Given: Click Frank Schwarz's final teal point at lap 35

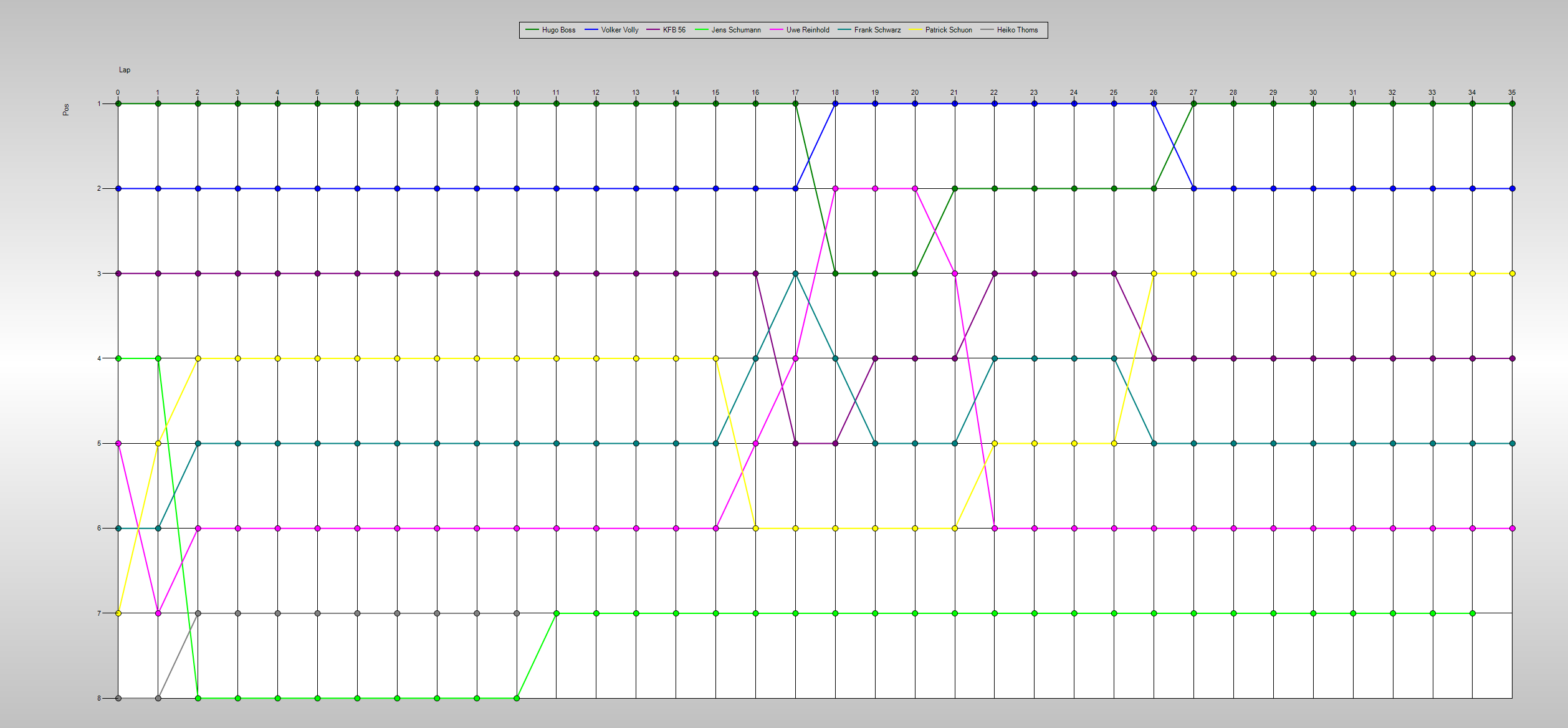Looking at the screenshot, I should 1513,443.
